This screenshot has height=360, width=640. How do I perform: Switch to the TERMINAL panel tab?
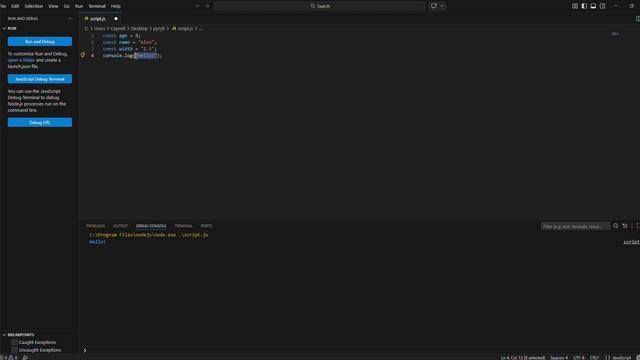point(183,226)
